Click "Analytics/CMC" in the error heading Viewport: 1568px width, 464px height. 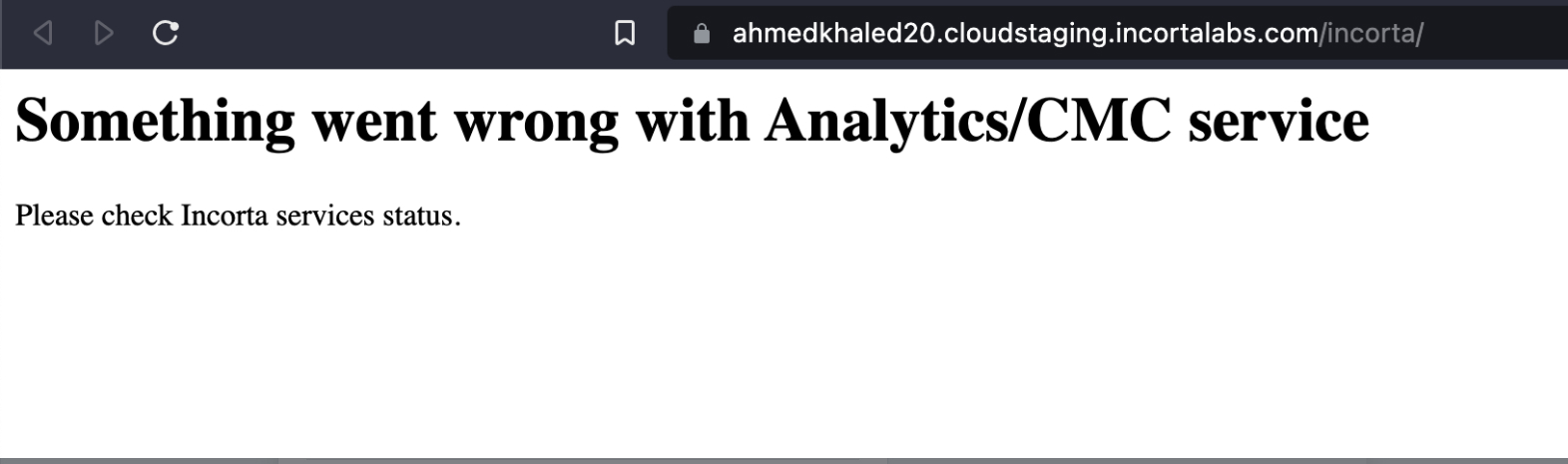(x=968, y=122)
